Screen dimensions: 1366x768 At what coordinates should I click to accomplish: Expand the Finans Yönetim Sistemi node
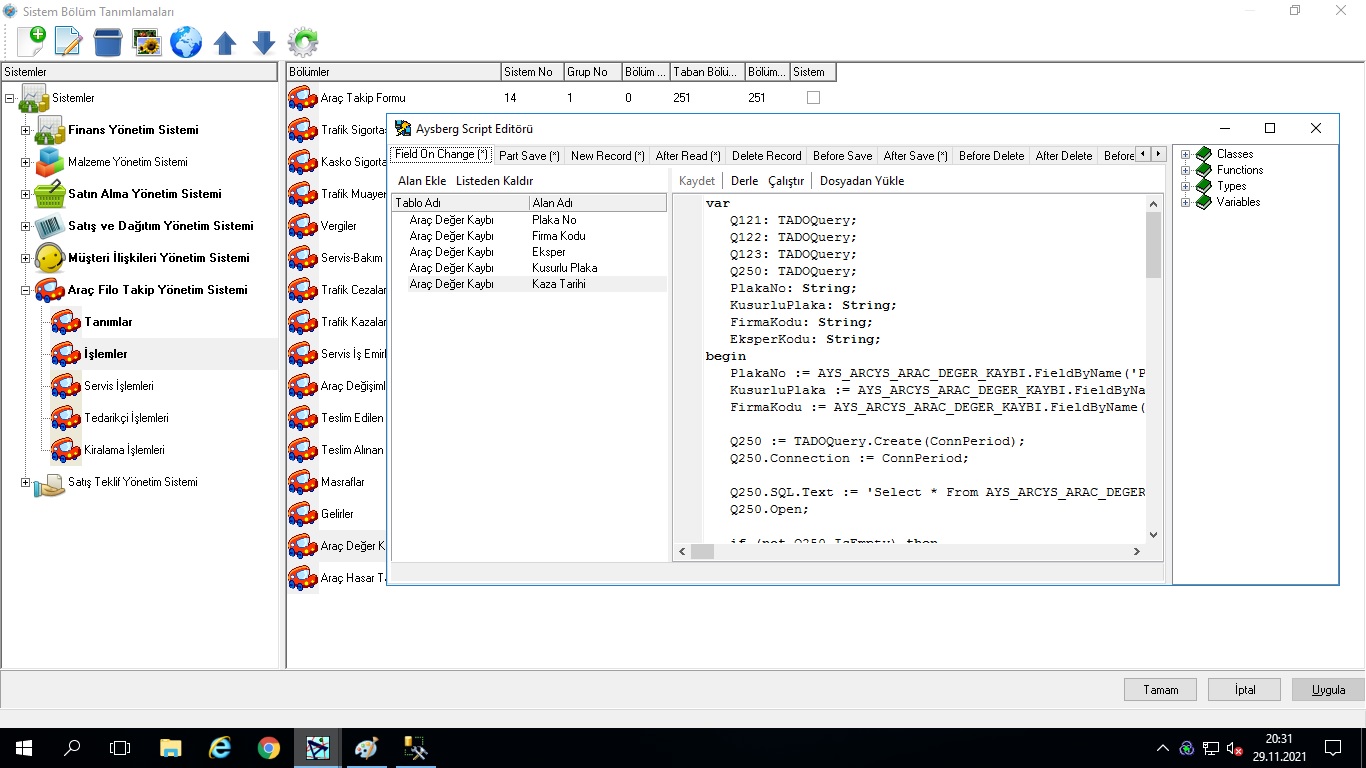26,130
